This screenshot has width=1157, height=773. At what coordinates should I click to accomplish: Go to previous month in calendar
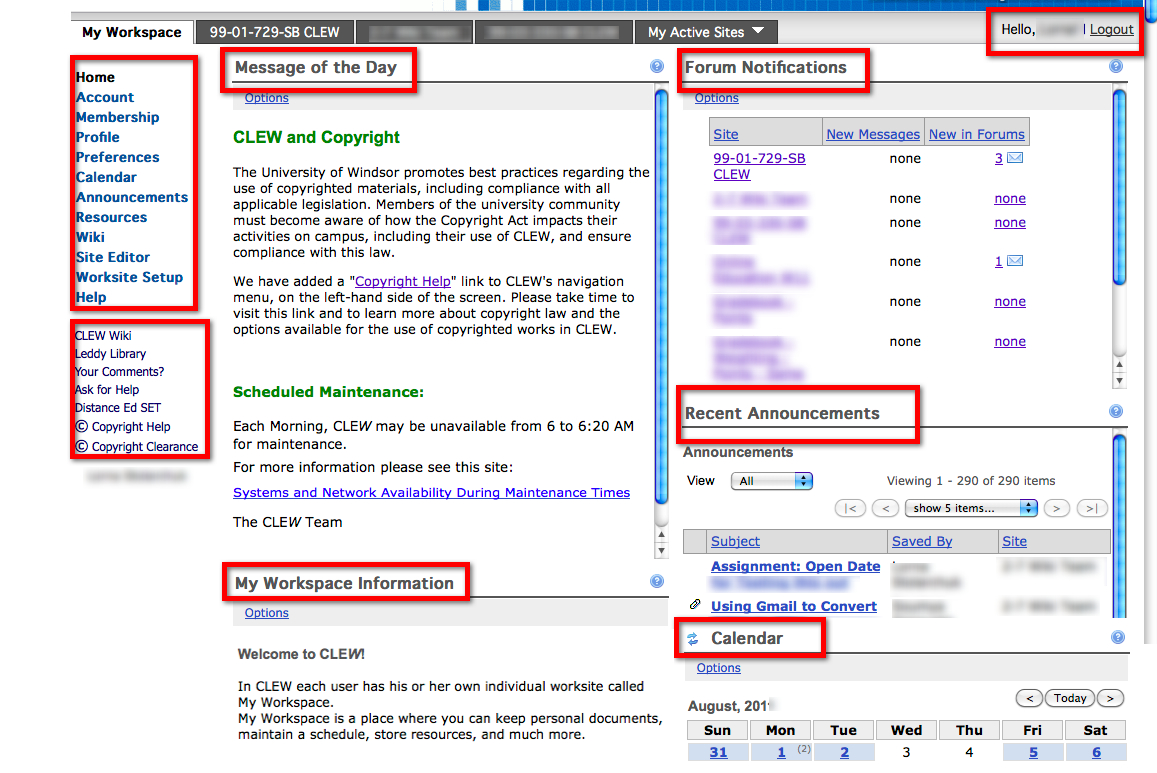pos(1029,698)
